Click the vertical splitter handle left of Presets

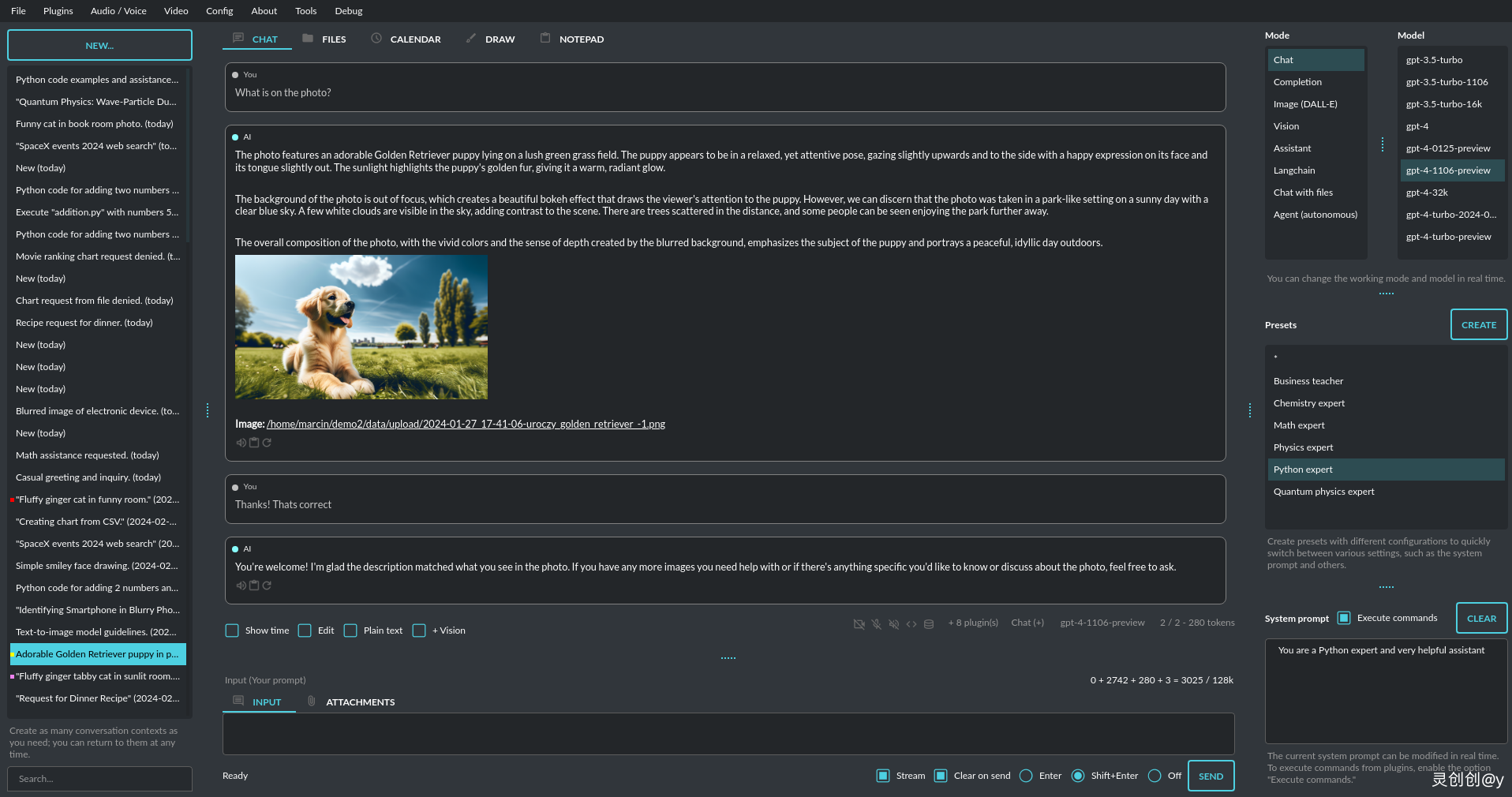[x=1250, y=410]
